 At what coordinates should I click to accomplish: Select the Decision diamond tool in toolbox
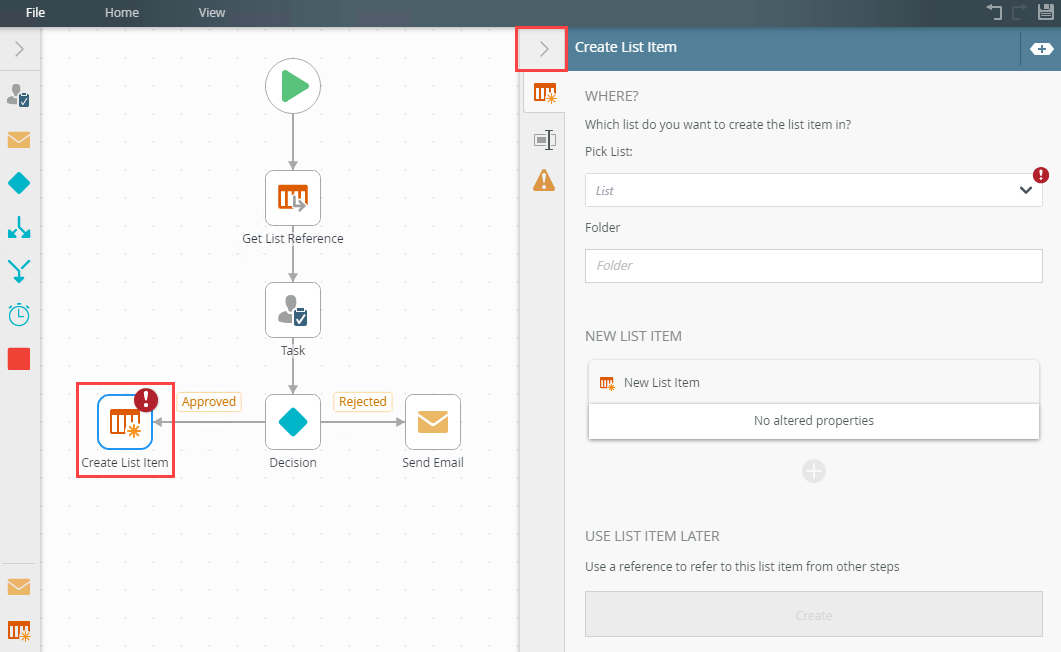click(19, 183)
